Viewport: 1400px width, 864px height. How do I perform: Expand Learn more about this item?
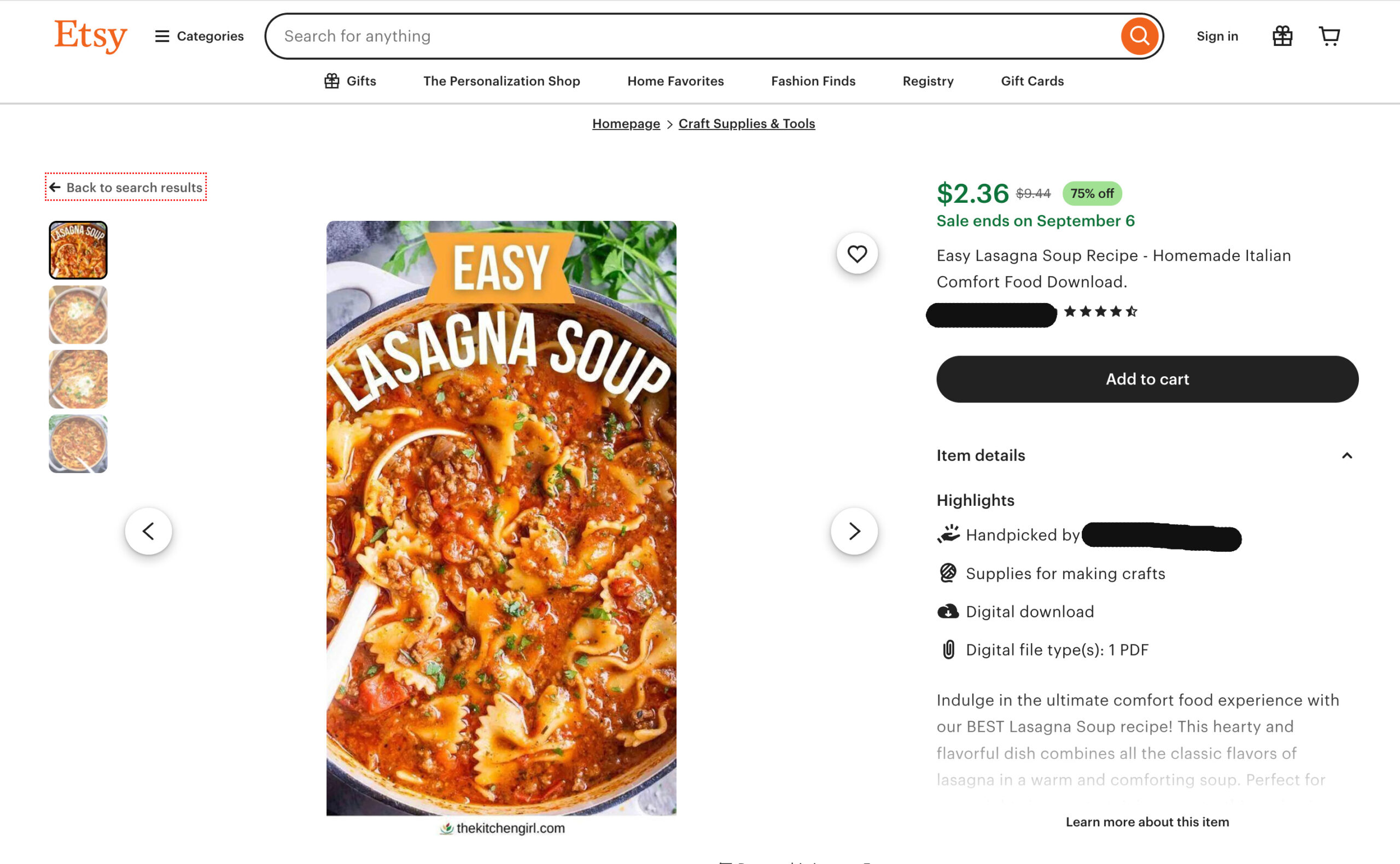point(1147,822)
